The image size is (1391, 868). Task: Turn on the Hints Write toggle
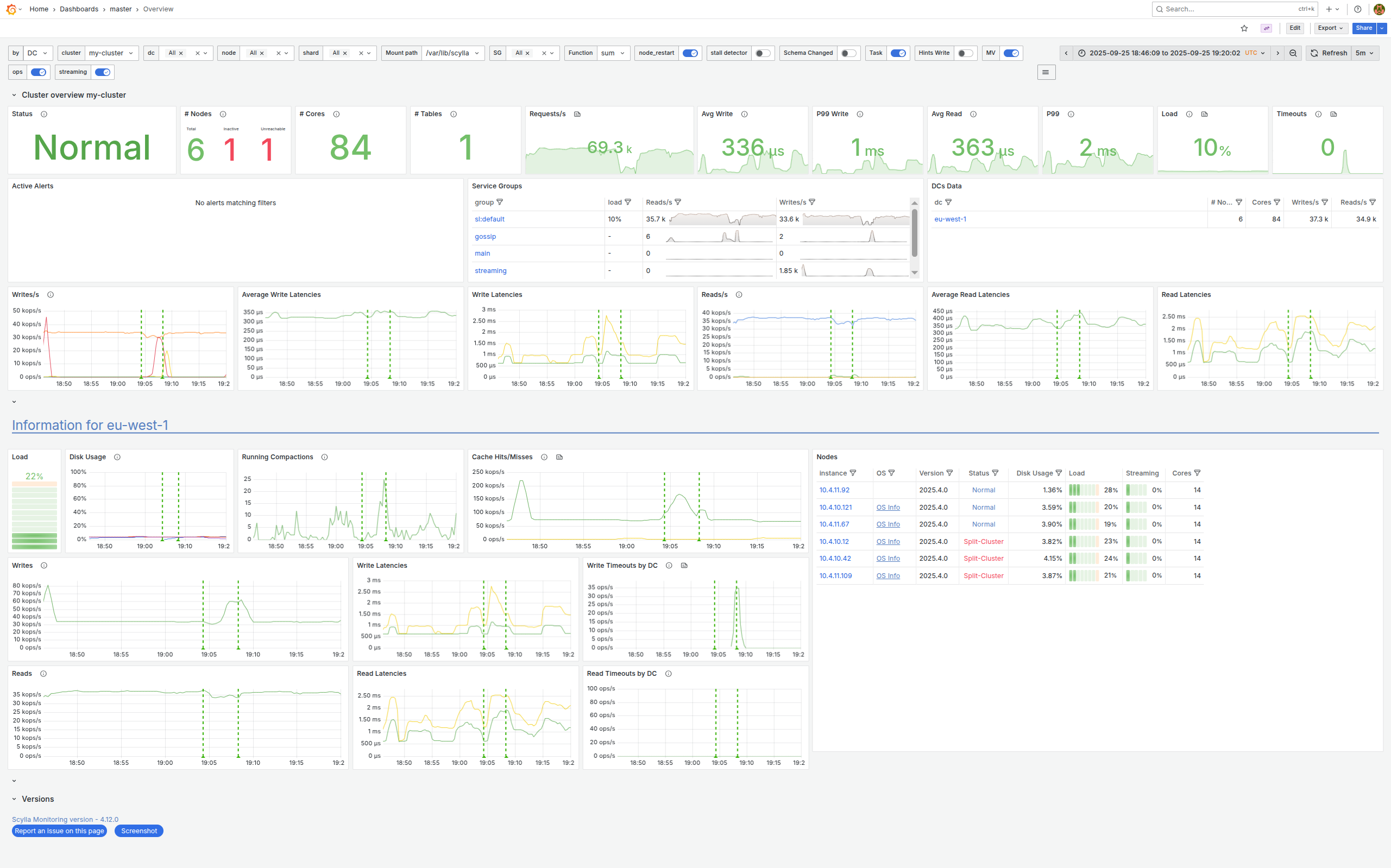coord(965,53)
